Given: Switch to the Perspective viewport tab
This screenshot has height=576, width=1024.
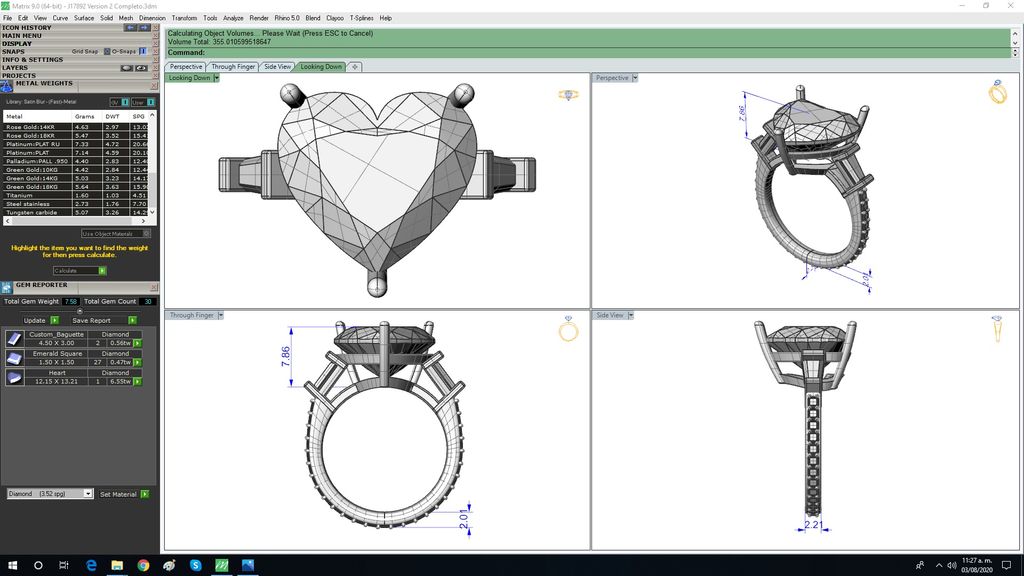Looking at the screenshot, I should coord(185,67).
